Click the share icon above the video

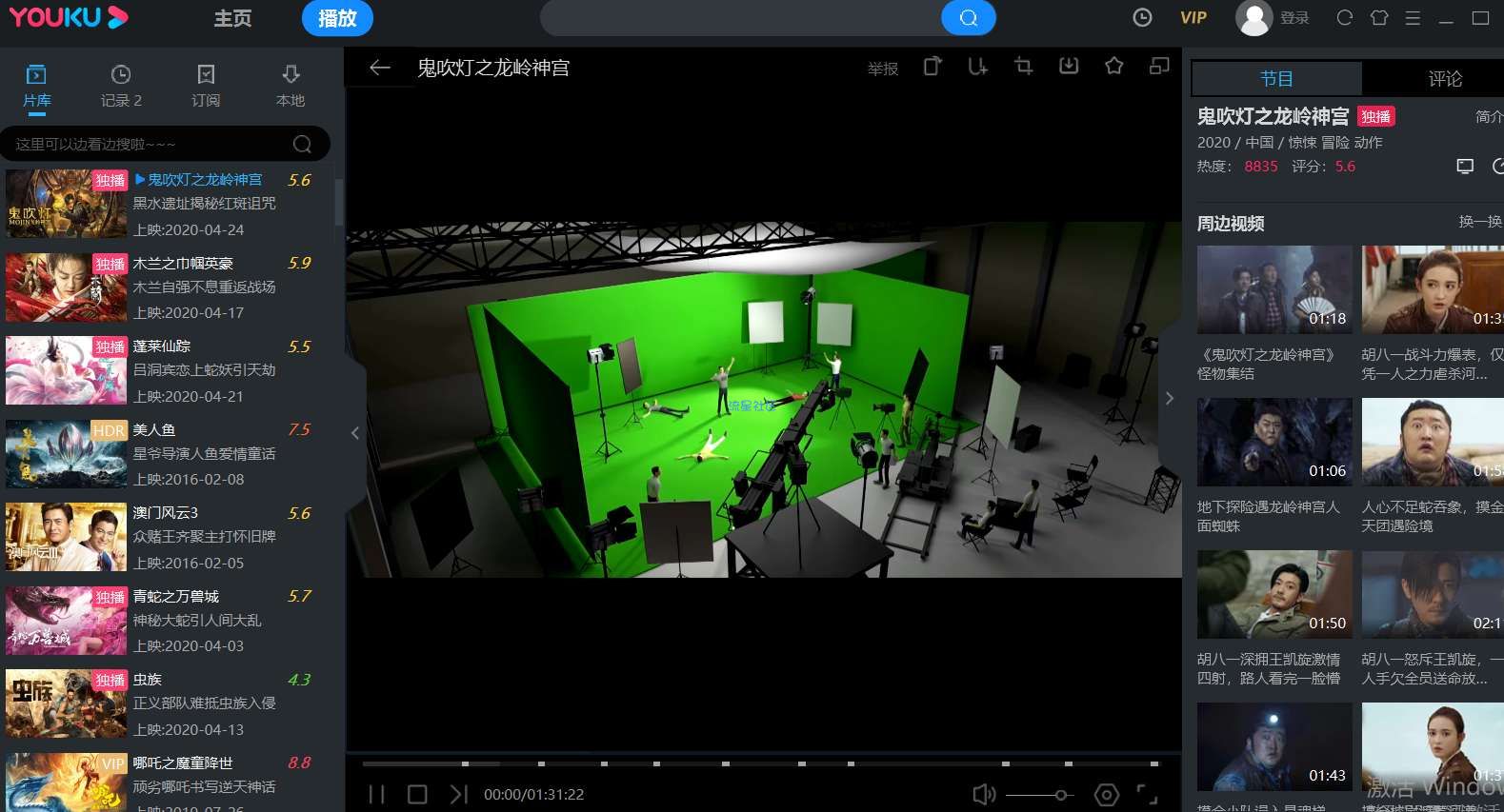click(932, 66)
